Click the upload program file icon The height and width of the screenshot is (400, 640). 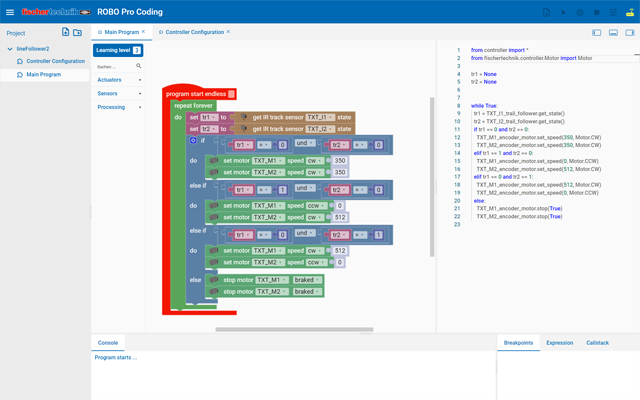pos(547,12)
